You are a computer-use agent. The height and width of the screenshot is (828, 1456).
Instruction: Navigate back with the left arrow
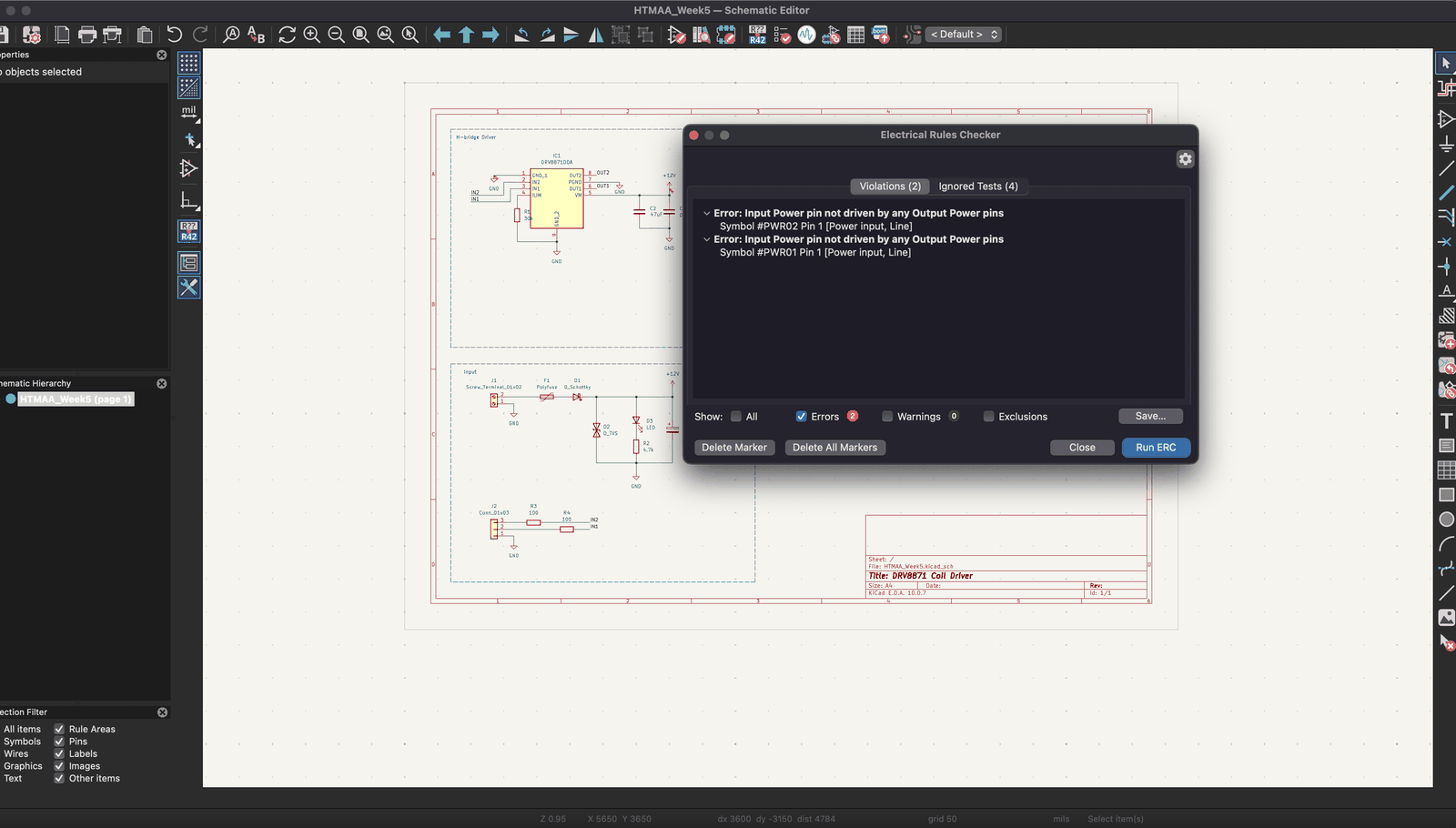pos(441,35)
